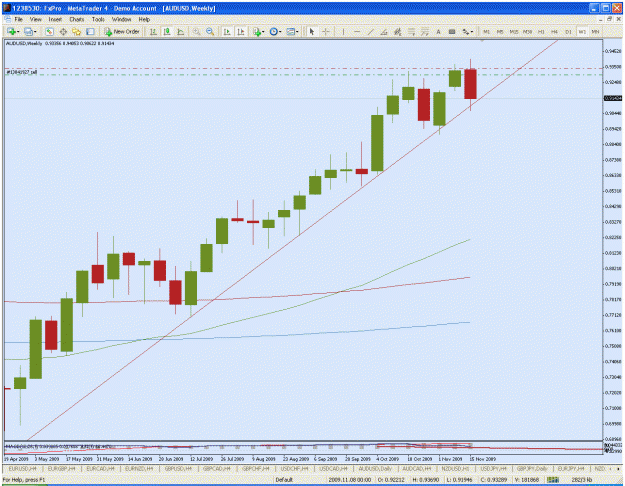Viewport: 625px width, 486px height.
Task: Select the Crosshair tool
Action: (x=326, y=31)
